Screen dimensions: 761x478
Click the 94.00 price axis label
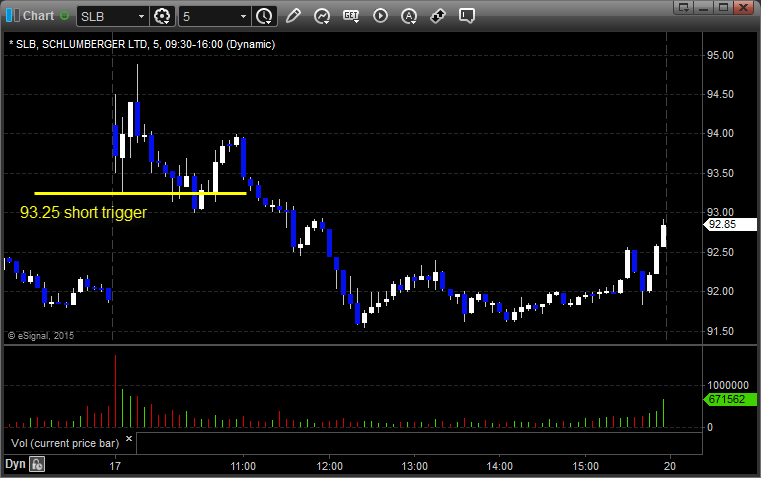click(x=720, y=133)
